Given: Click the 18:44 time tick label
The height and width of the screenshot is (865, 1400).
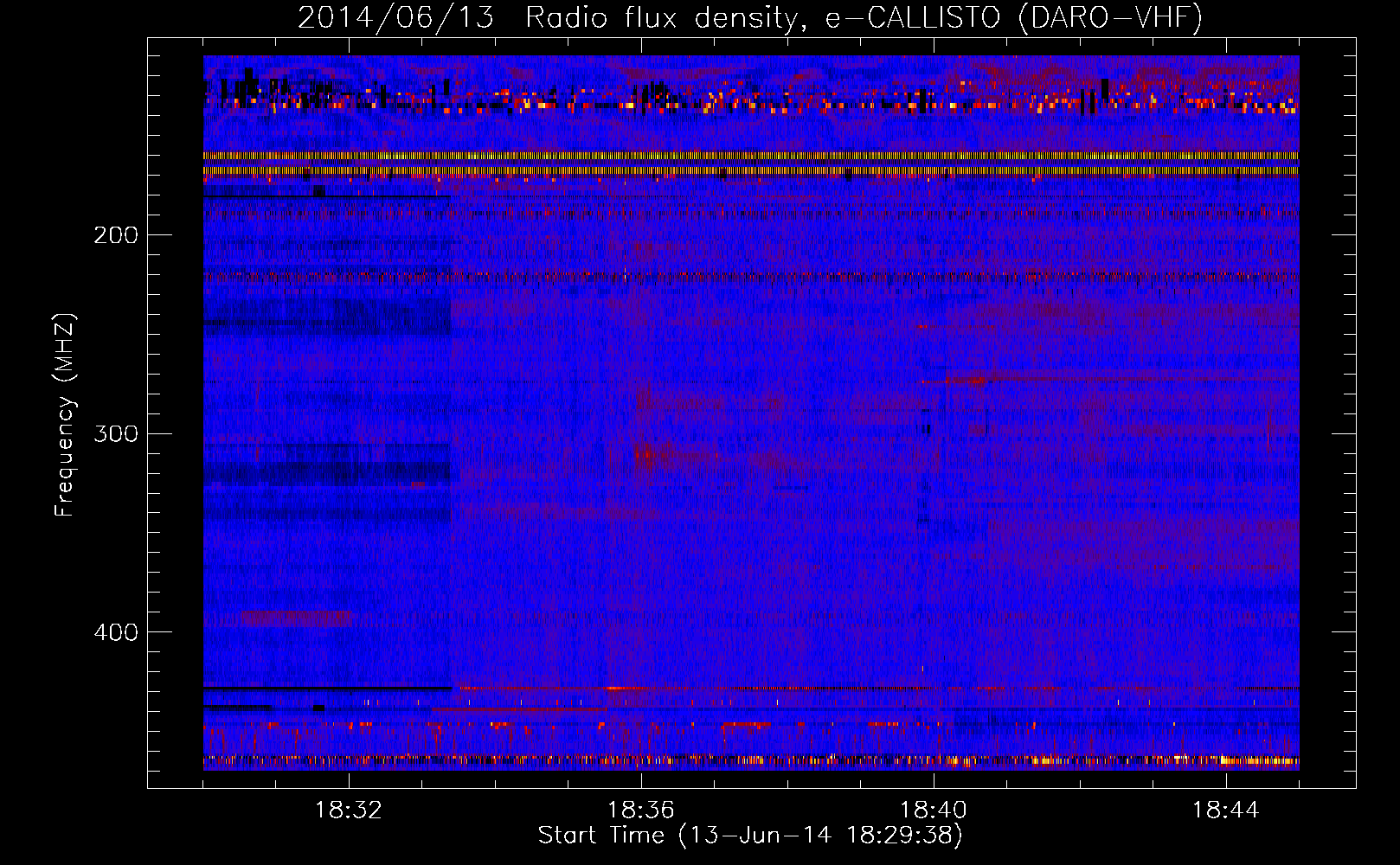Looking at the screenshot, I should click(x=1226, y=811).
